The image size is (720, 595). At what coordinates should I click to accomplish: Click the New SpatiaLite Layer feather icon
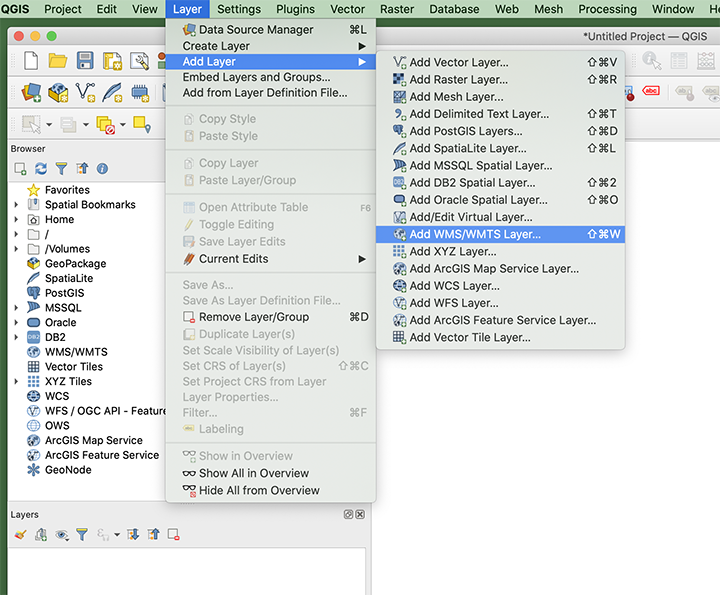(112, 92)
